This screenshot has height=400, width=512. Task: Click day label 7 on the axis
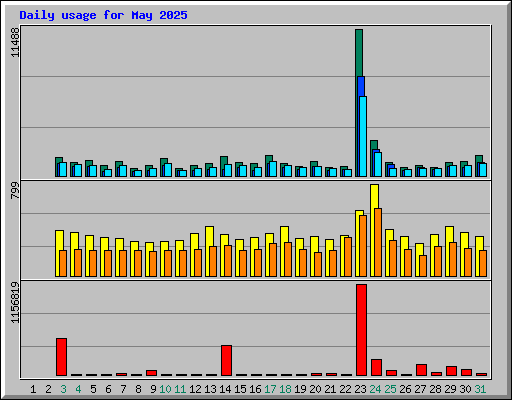pos(123,389)
